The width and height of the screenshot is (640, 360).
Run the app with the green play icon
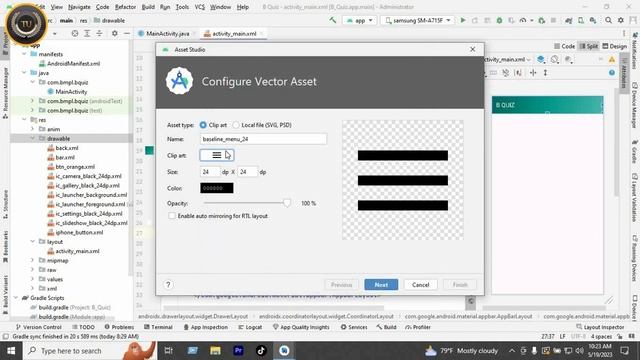click(463, 20)
